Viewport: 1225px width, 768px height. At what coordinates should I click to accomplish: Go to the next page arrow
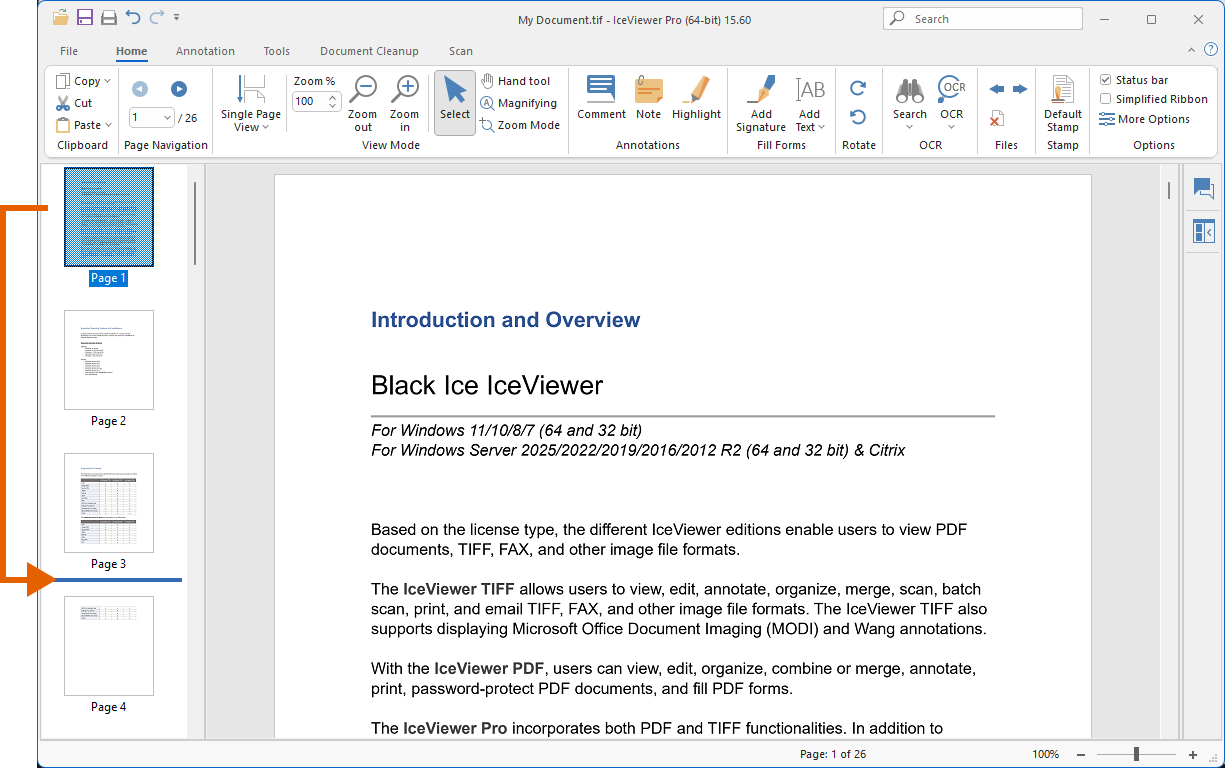[x=179, y=89]
